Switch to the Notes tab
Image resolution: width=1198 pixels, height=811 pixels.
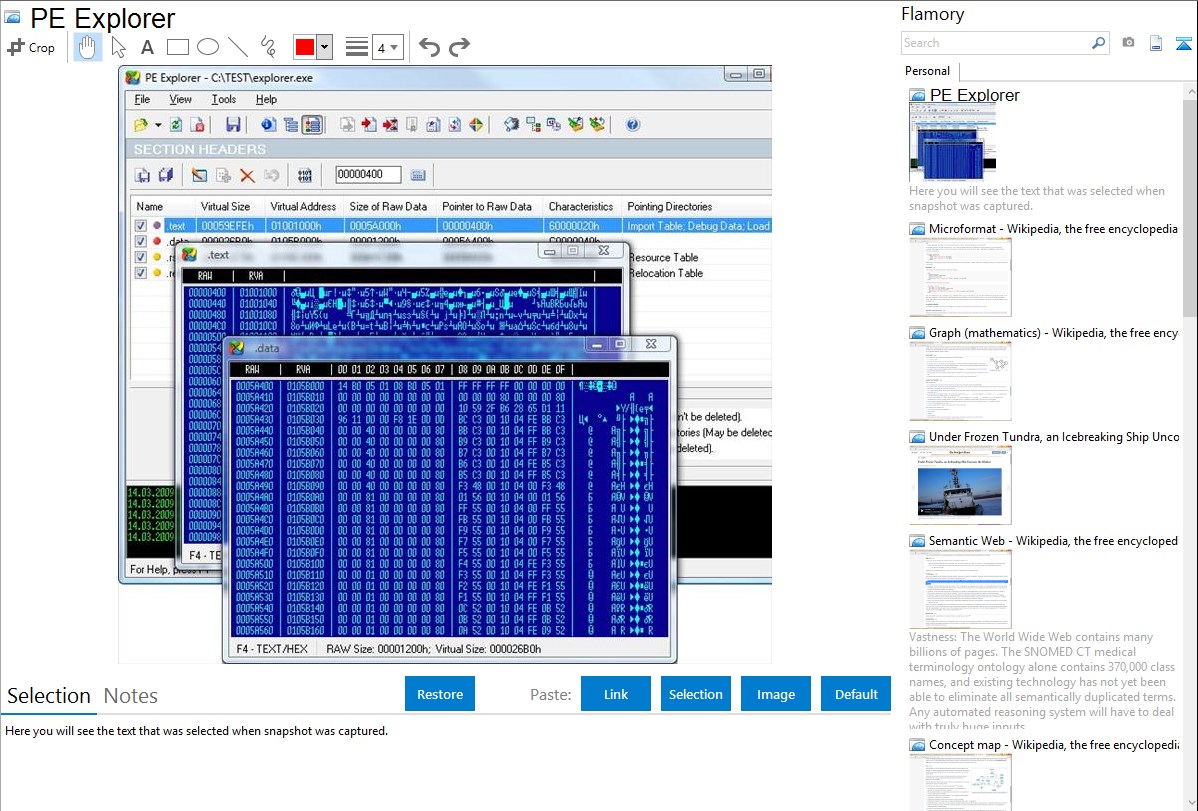click(x=131, y=696)
